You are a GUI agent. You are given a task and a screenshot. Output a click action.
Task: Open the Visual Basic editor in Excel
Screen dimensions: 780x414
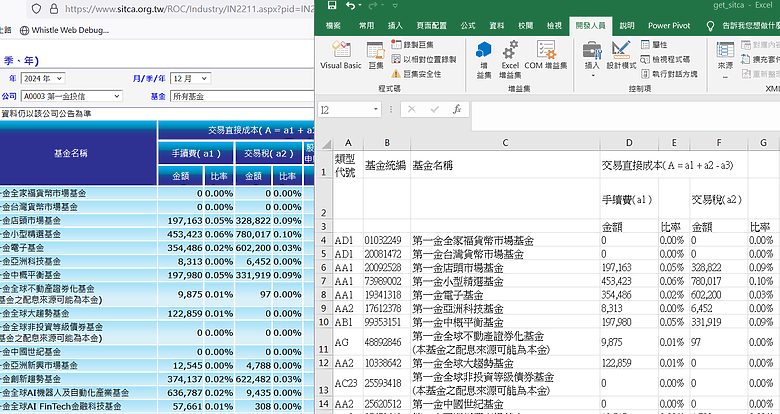[x=341, y=55]
